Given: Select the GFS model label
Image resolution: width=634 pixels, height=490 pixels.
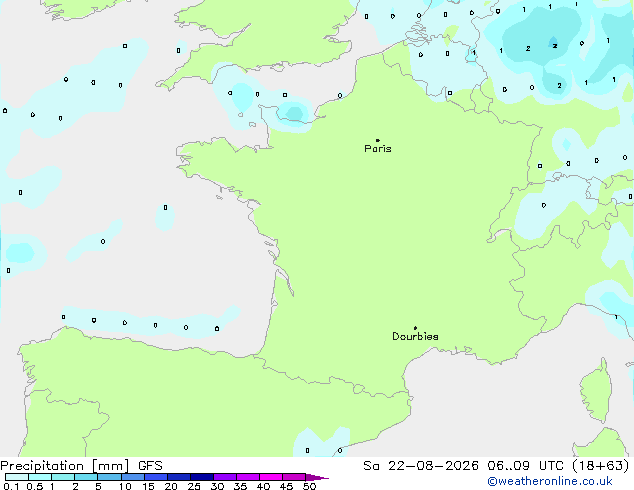Looking at the screenshot, I should 150,466.
